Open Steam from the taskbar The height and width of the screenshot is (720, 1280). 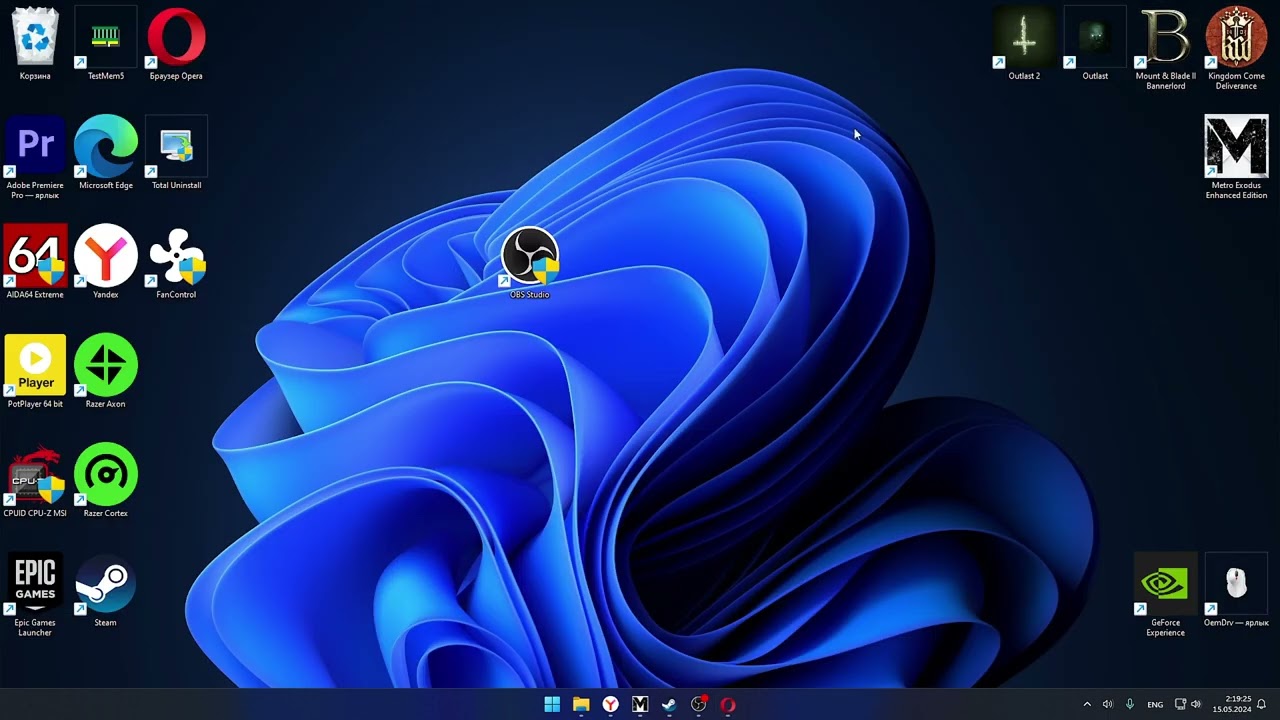[669, 705]
